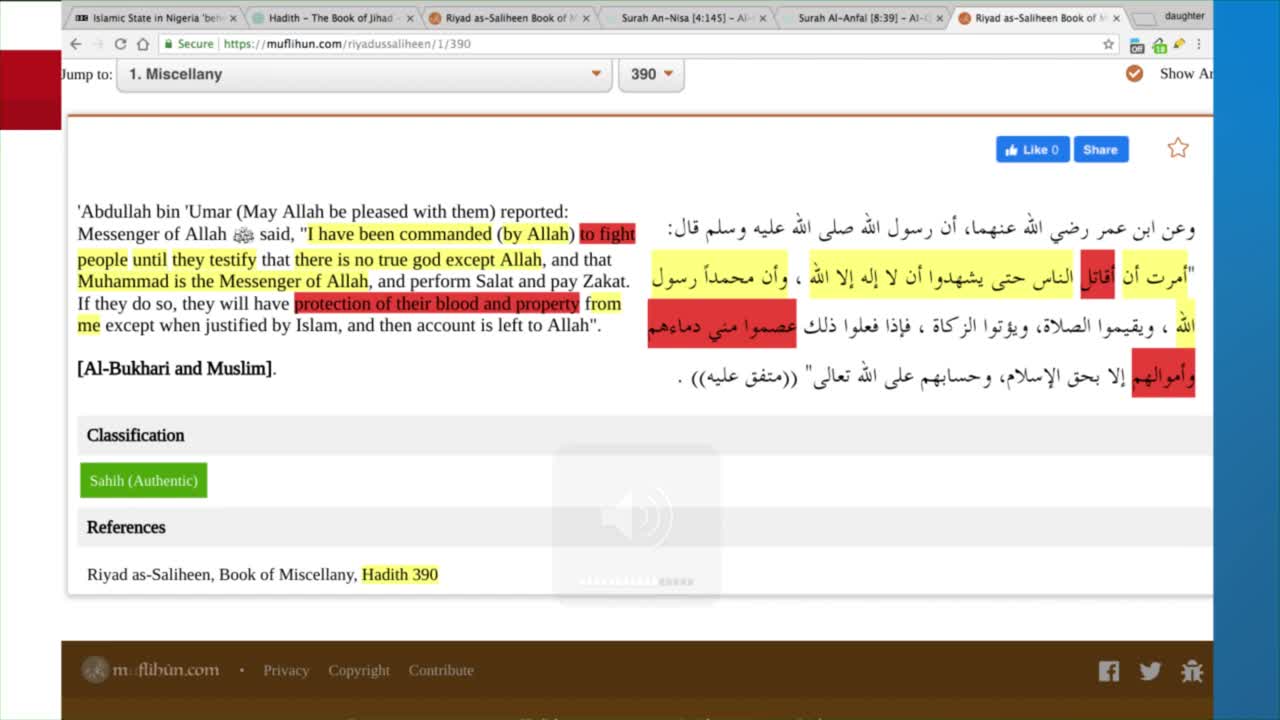
Task: Report a bug via the footer bug icon
Action: click(x=1191, y=671)
